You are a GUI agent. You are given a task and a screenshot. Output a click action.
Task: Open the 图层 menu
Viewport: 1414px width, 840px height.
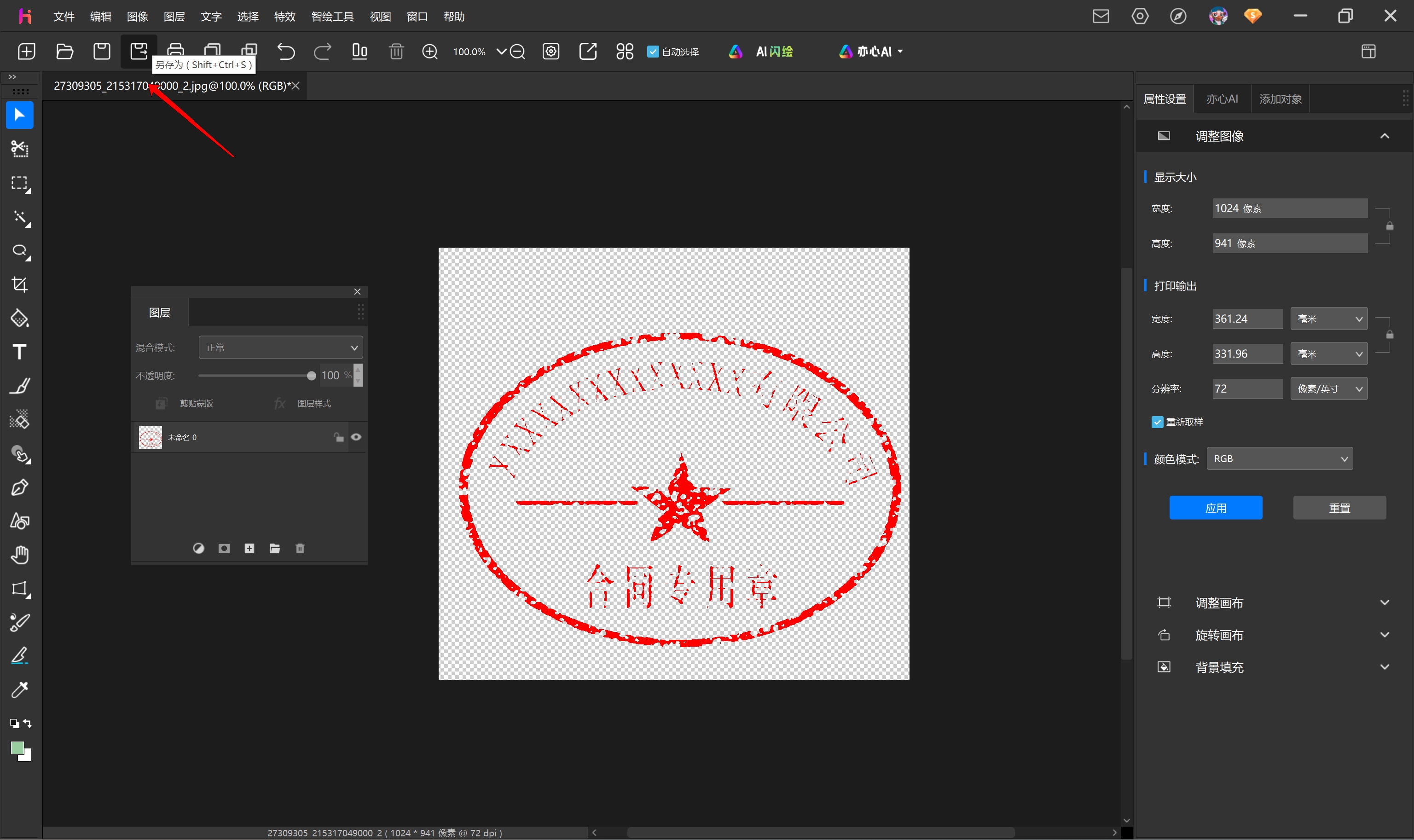(174, 17)
